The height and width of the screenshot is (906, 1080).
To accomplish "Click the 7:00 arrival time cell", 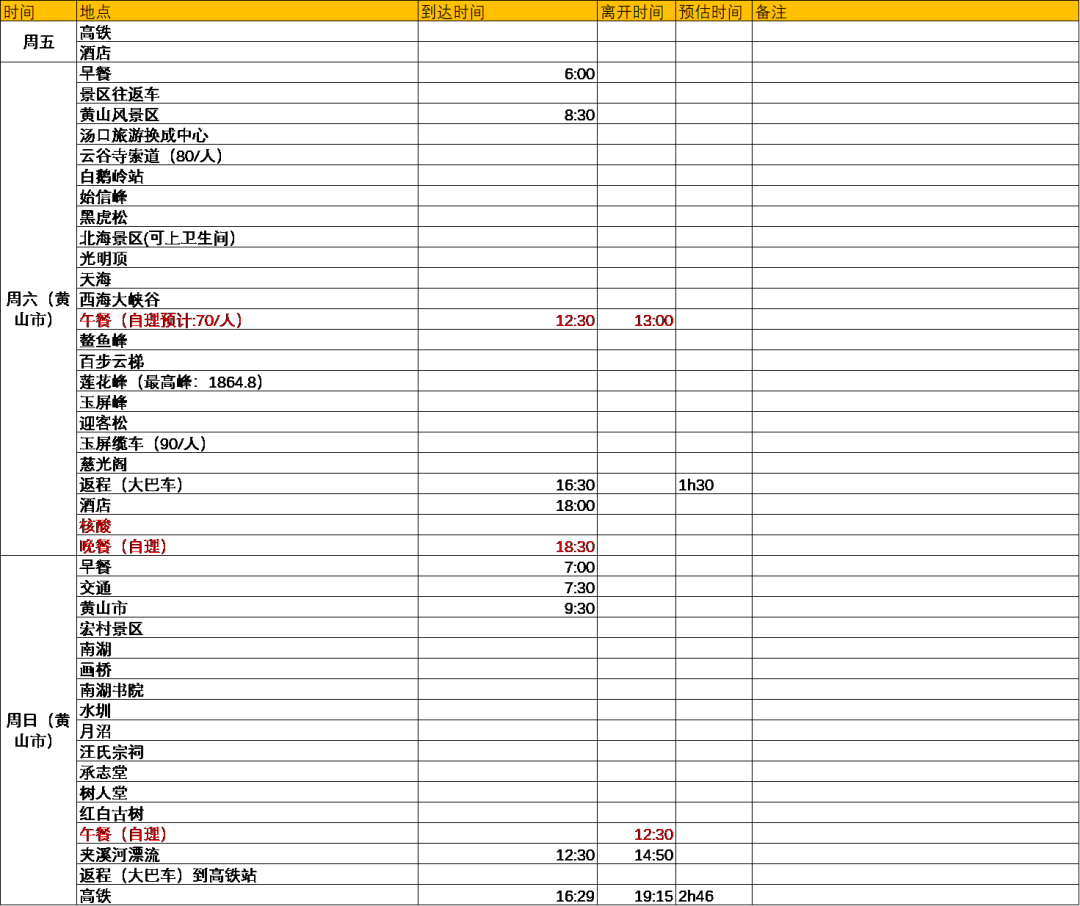I will pos(508,567).
